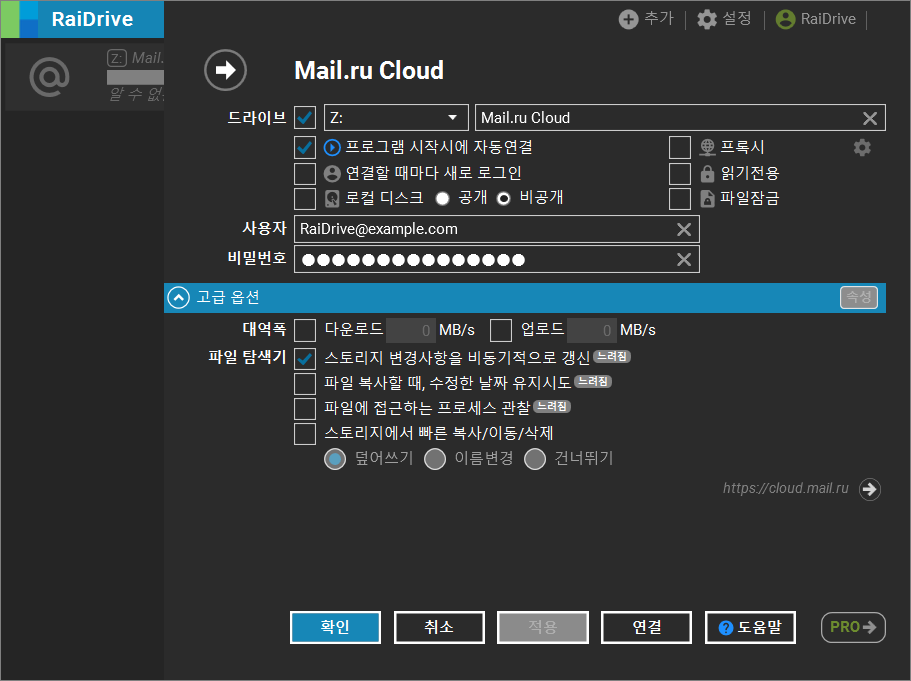Click the Mail.ru @ icon in drive list
911x681 pixels.
(49, 77)
